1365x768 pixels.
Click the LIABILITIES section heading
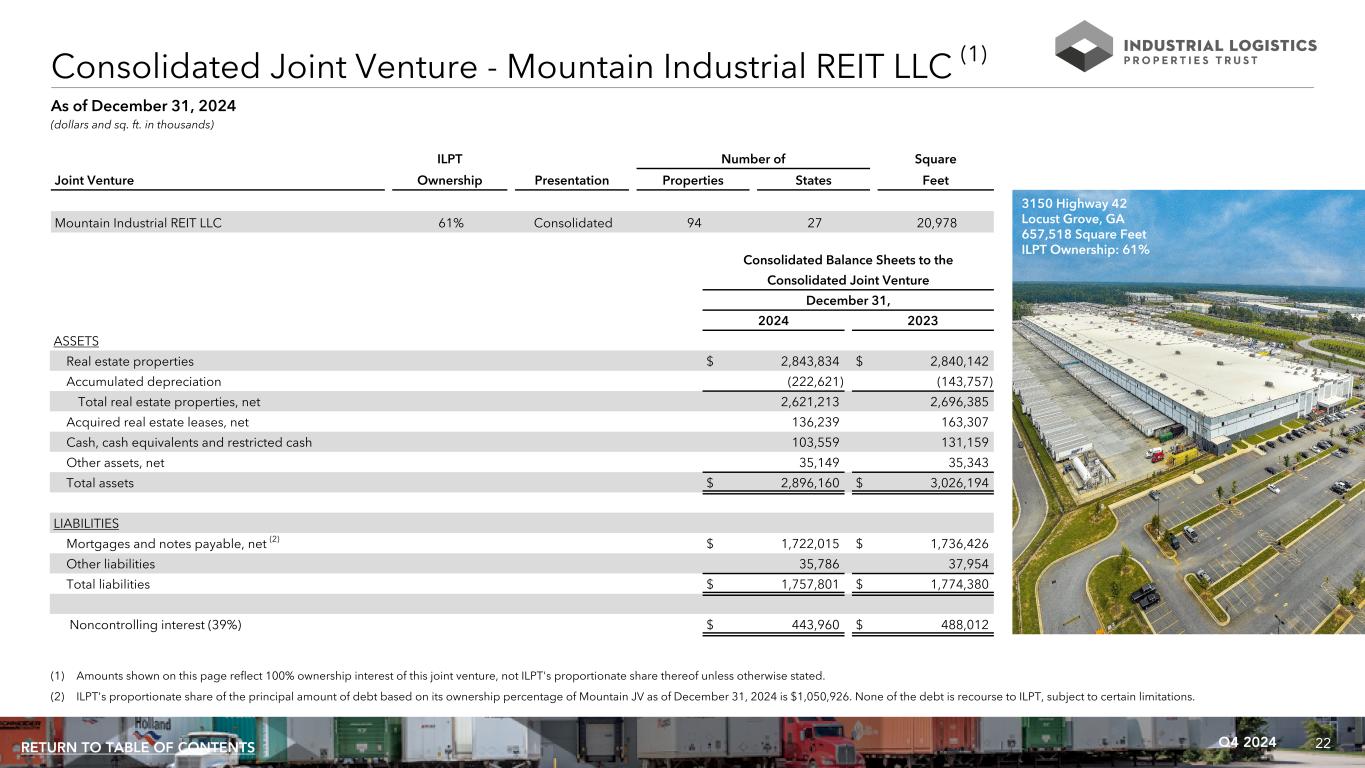click(x=86, y=523)
